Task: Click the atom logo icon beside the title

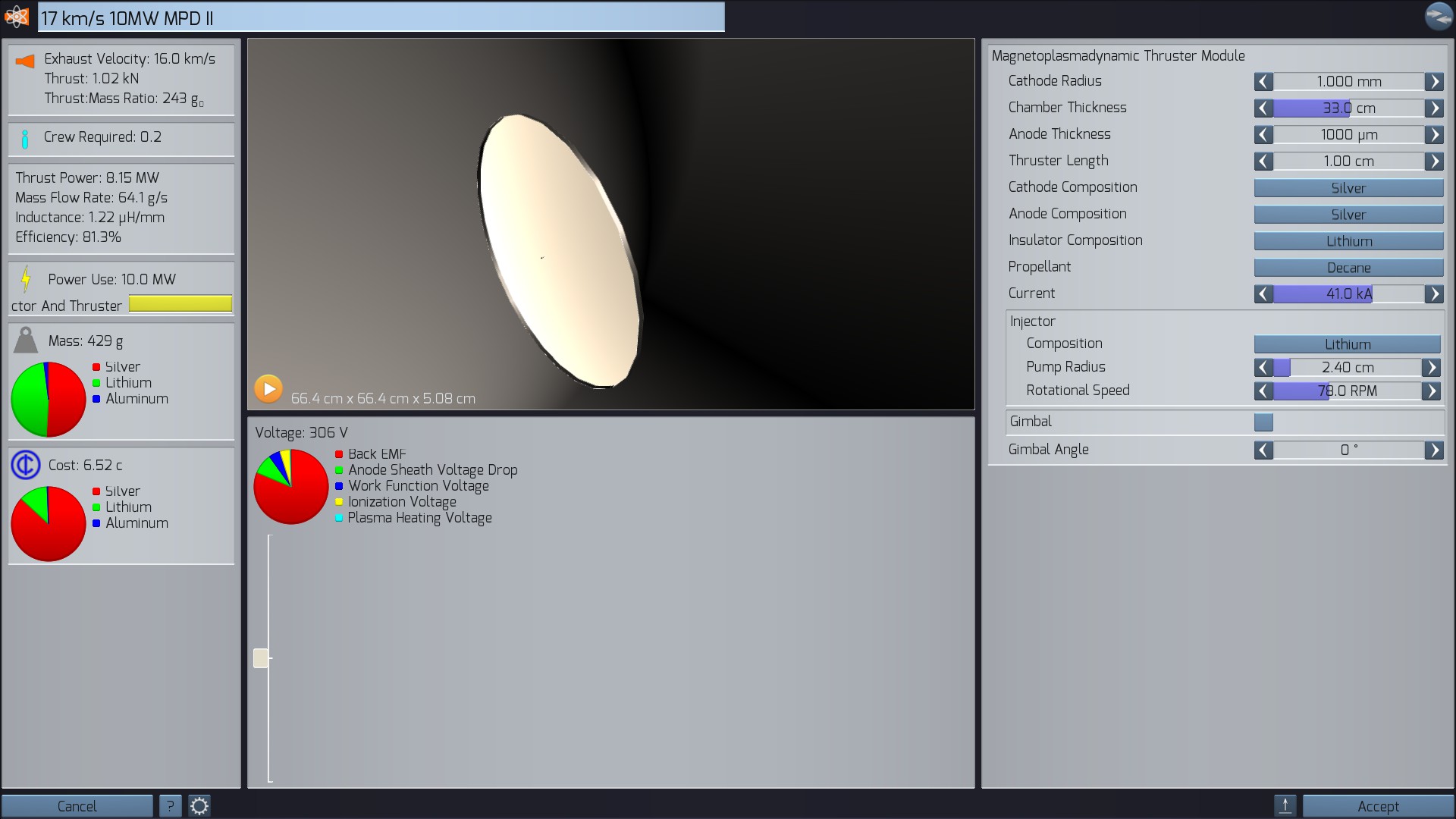Action: pyautogui.click(x=17, y=16)
